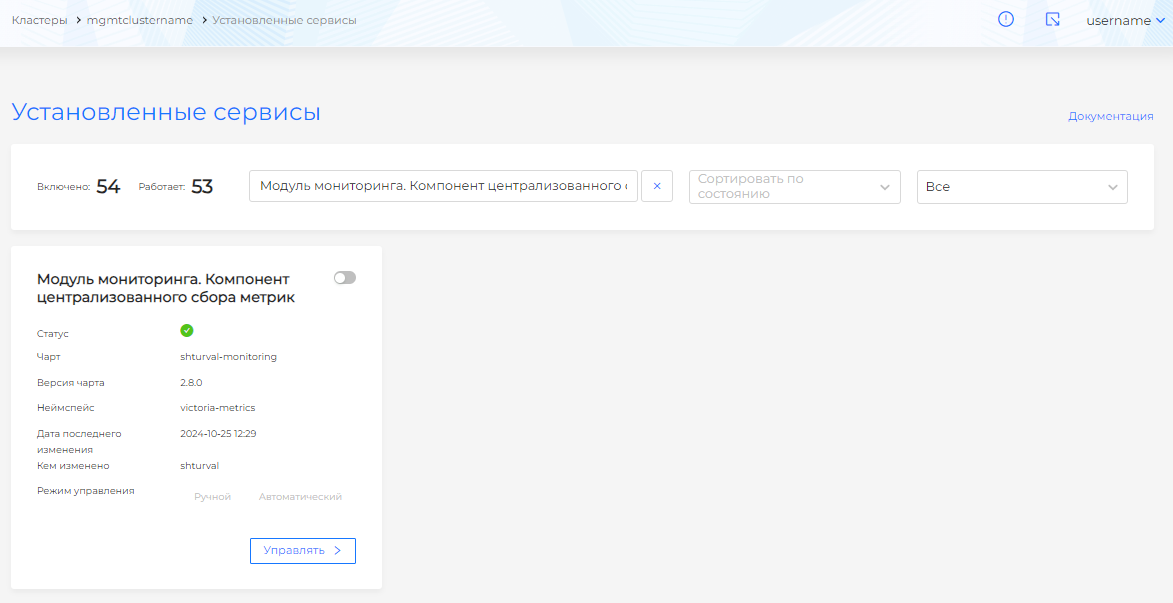Click the exclamation notification icon in header

(x=1006, y=19)
